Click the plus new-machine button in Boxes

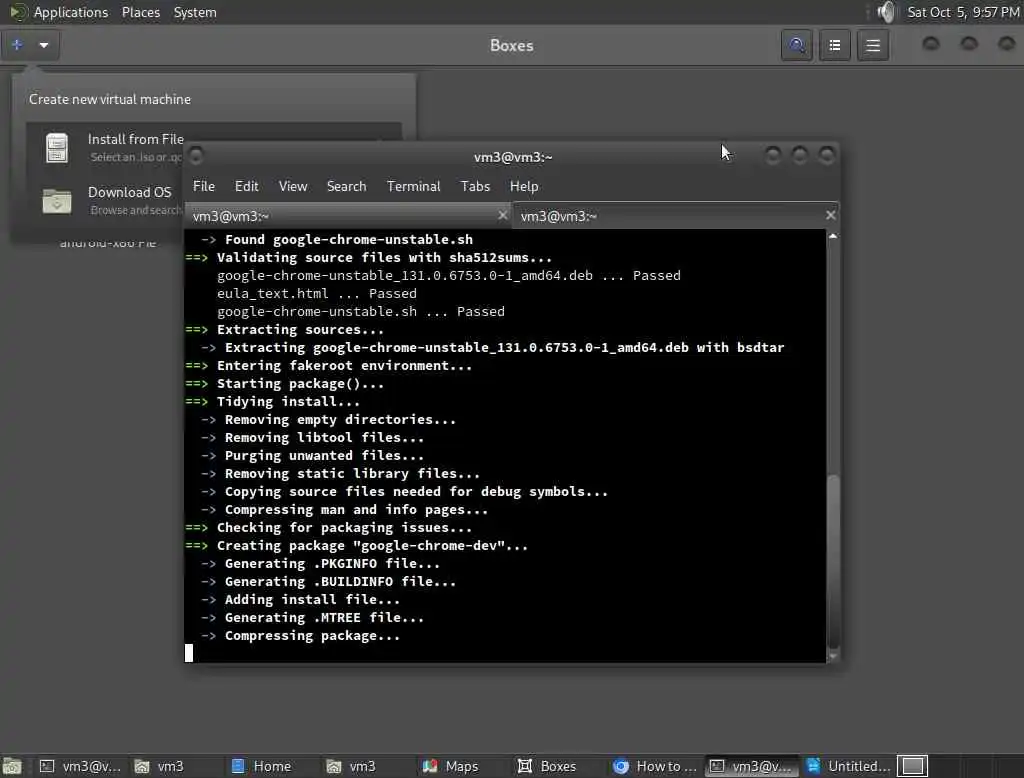tap(17, 45)
